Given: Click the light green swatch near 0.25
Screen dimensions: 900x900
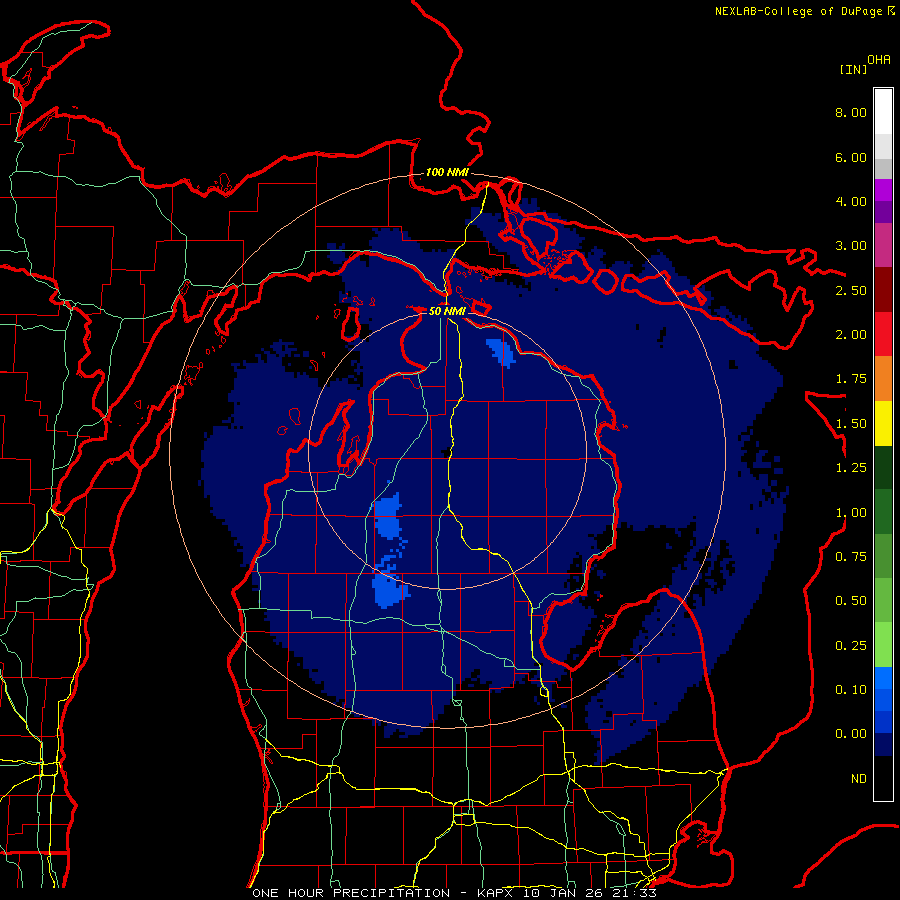Looking at the screenshot, I should (883, 645).
